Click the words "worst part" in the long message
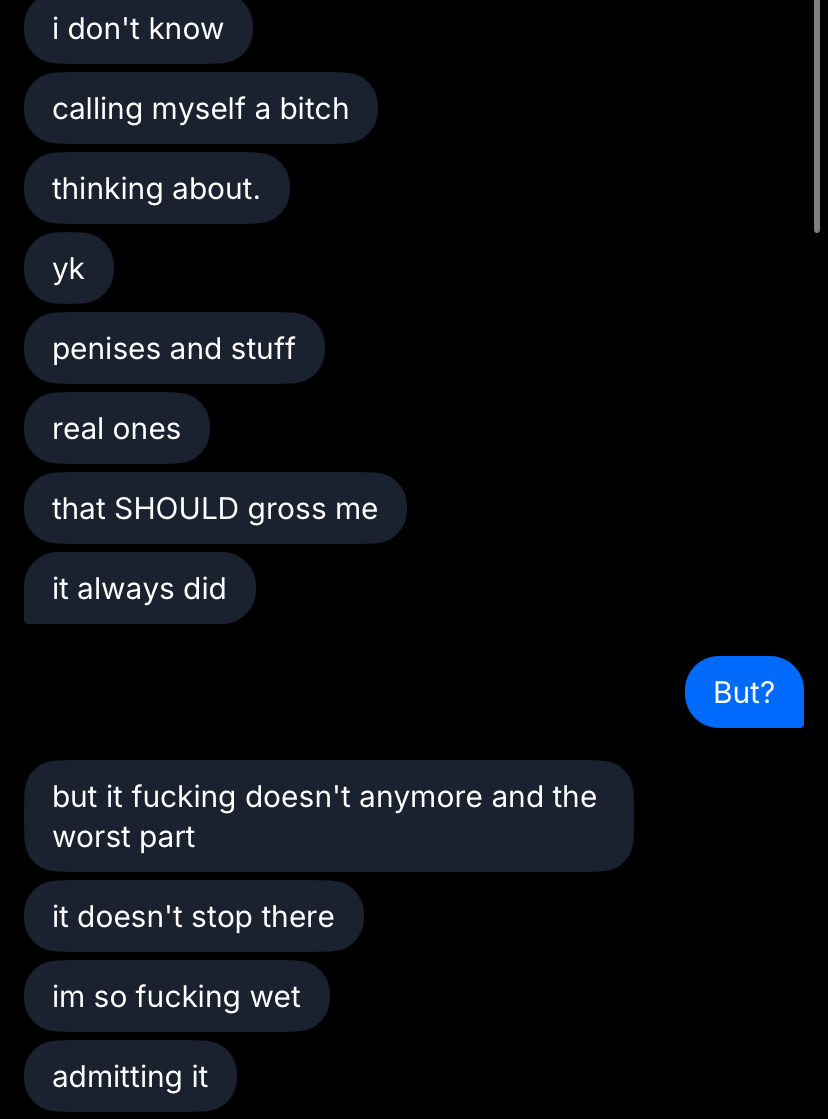 pos(124,837)
